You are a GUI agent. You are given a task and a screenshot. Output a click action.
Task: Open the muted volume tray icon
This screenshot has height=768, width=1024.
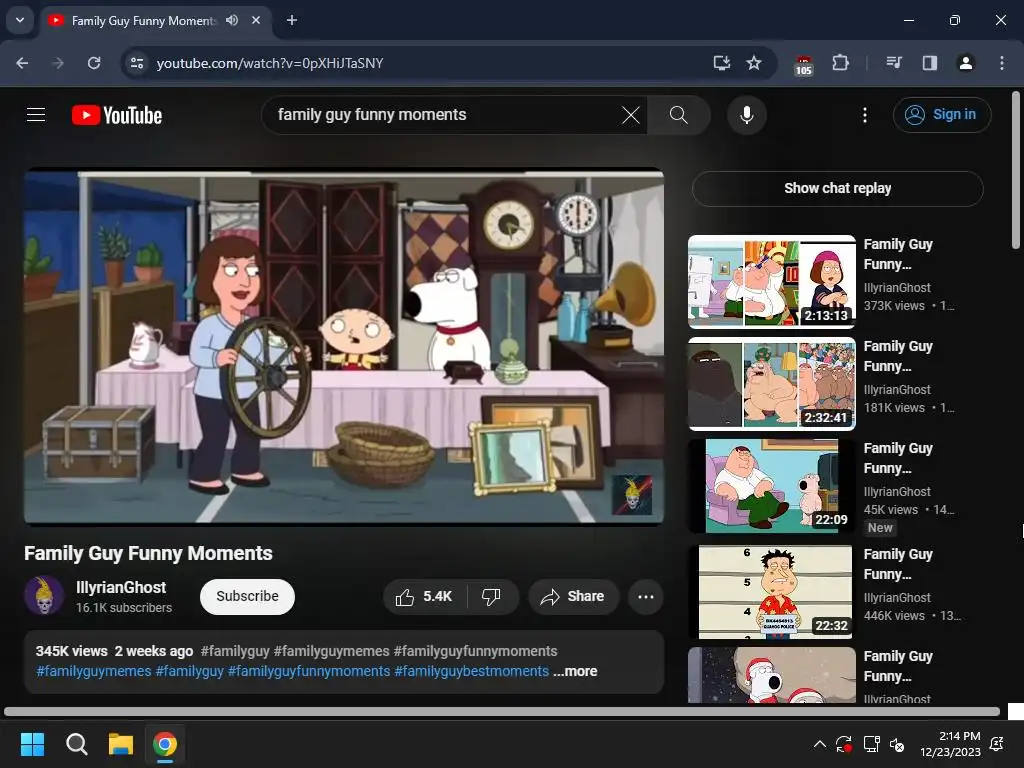(897, 744)
